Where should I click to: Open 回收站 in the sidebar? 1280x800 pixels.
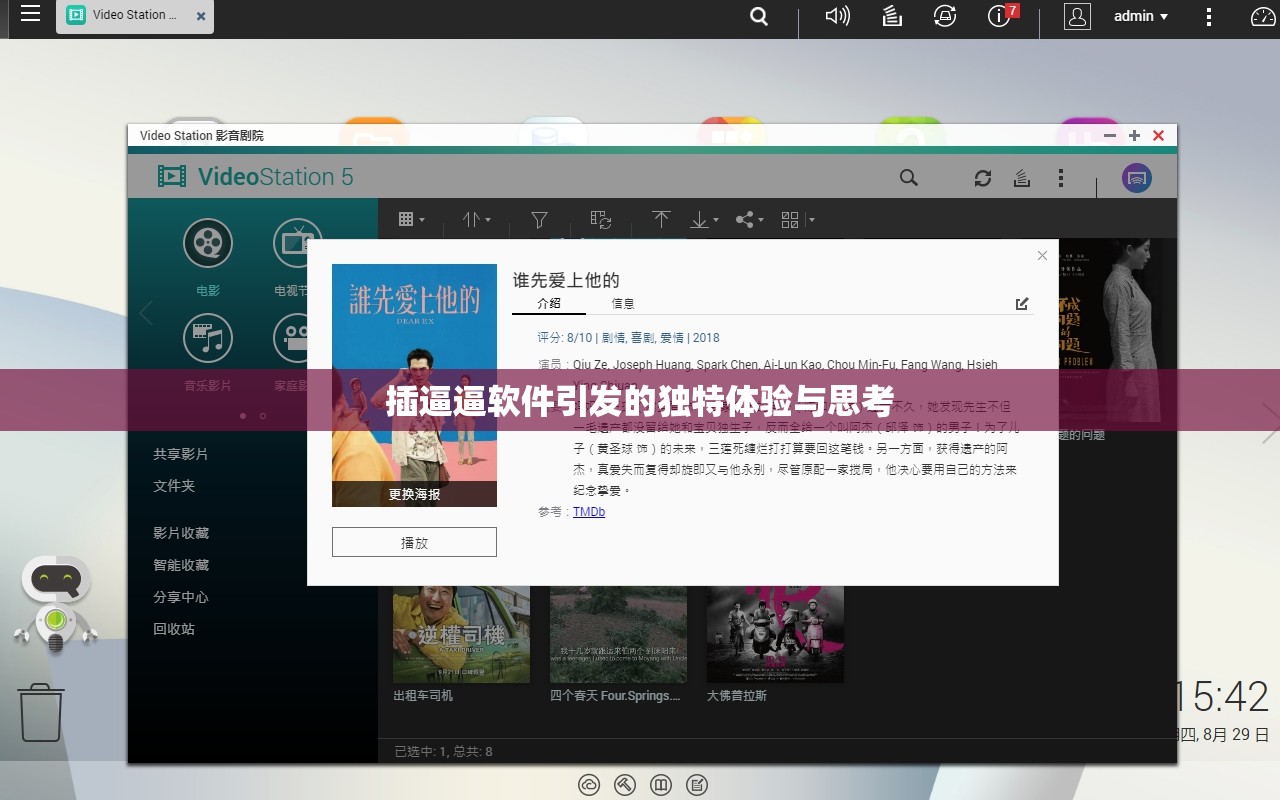coord(174,629)
